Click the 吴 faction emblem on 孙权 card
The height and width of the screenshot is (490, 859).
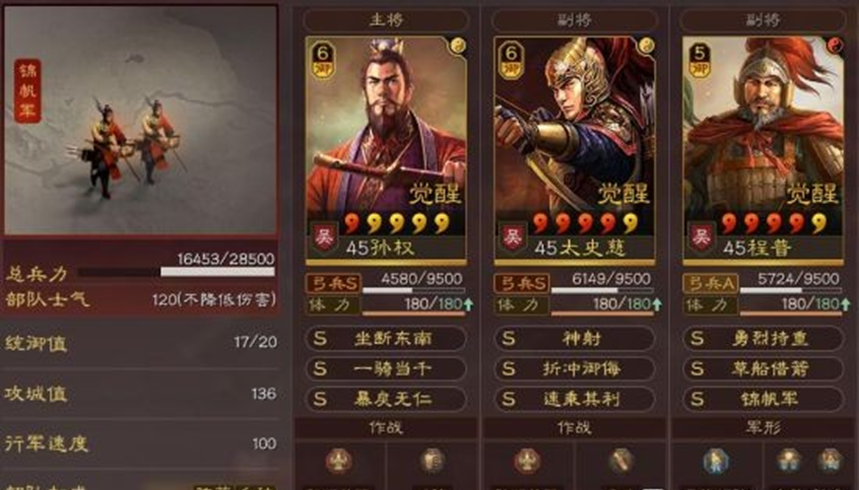pyautogui.click(x=324, y=238)
